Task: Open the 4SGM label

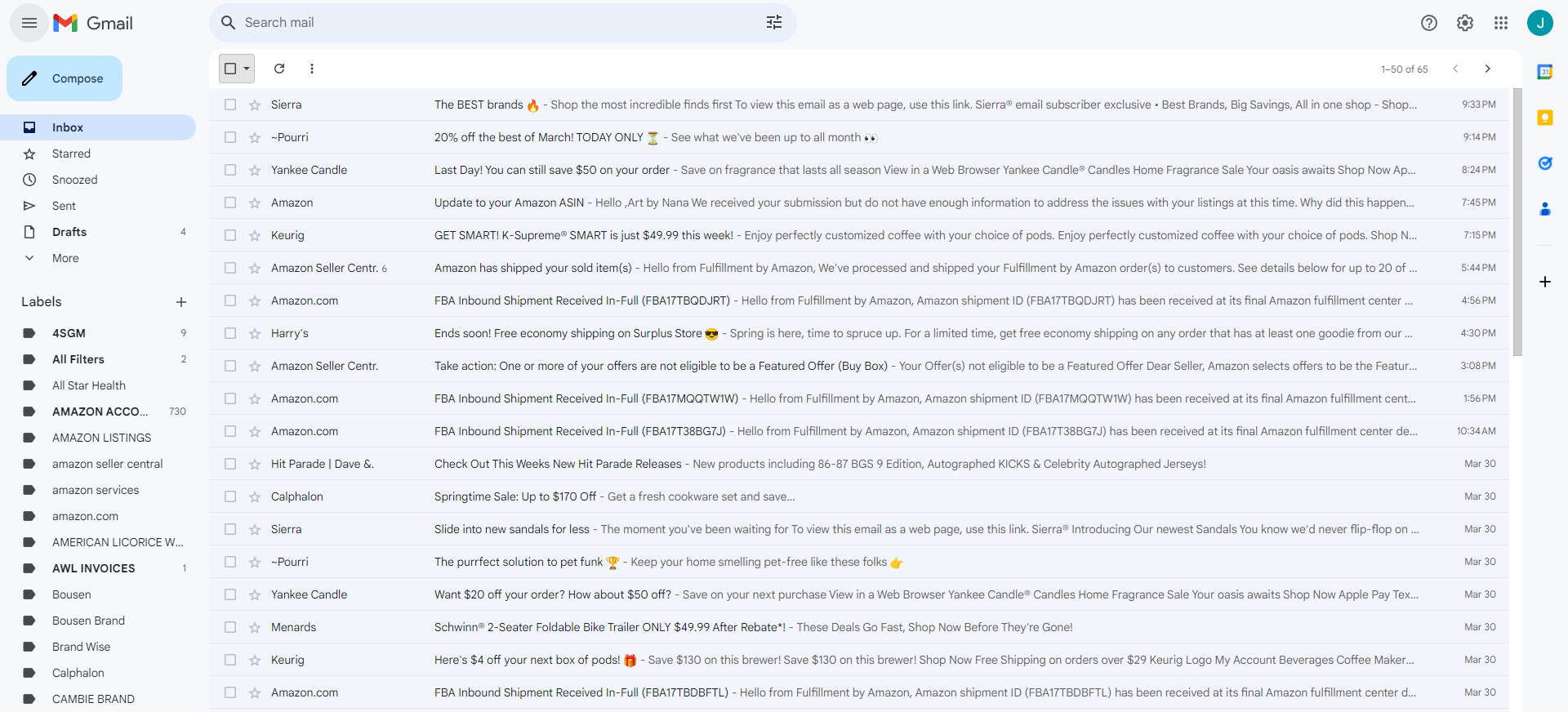Action: point(98,333)
